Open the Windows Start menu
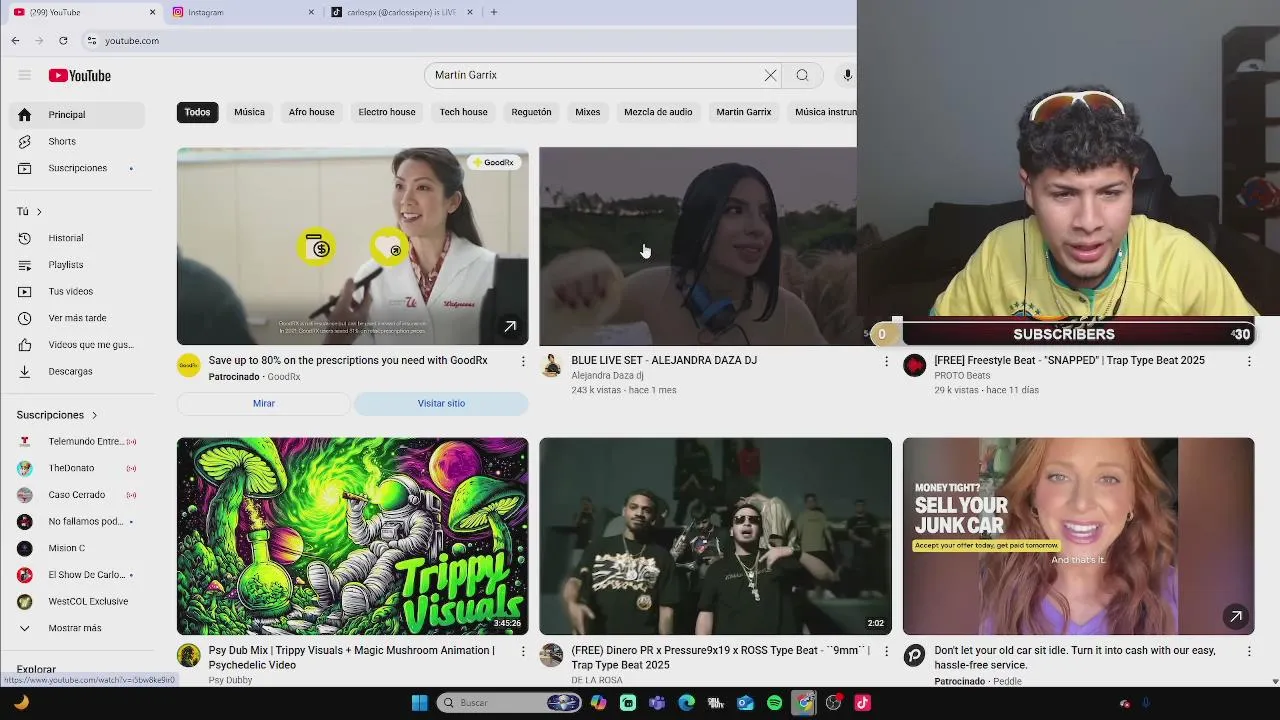Screen dimensions: 1280x720 pos(420,703)
